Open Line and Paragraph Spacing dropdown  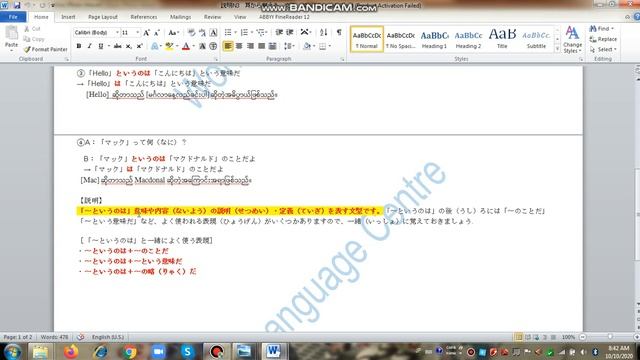pos(289,46)
